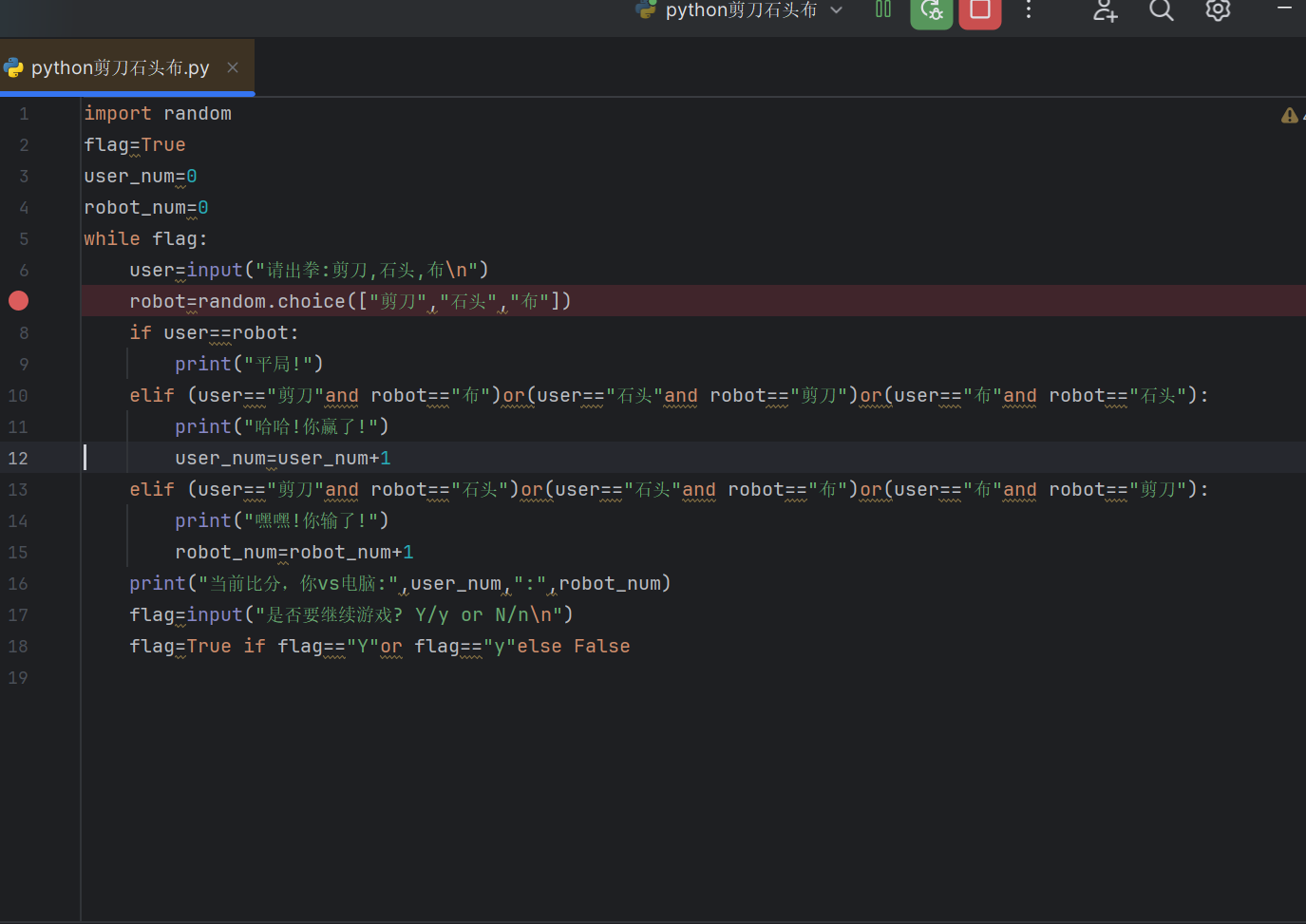Click the green pause-shaped toolbar icon
Screen dimensions: 1306x924
[883, 9]
